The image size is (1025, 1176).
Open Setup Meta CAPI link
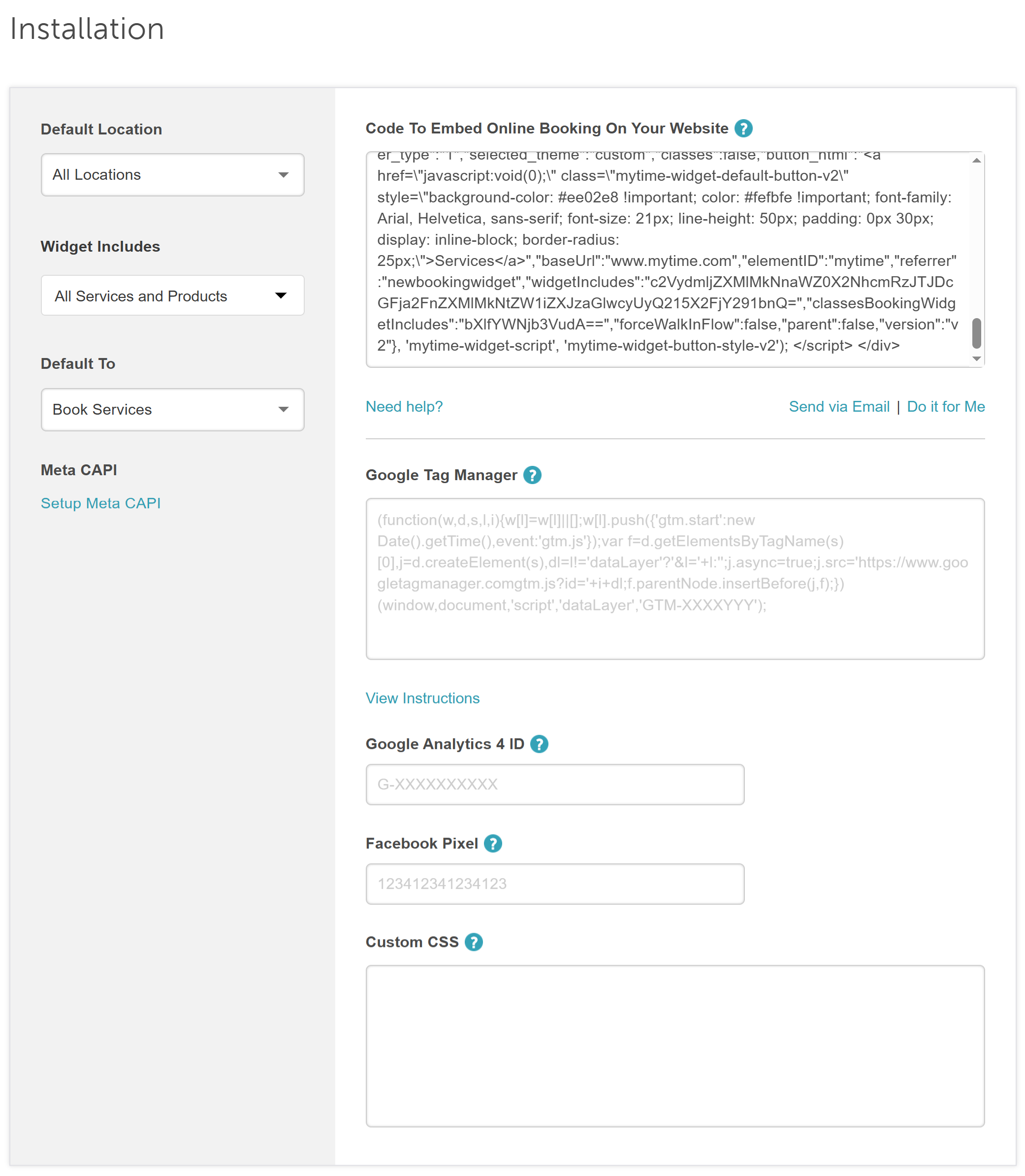(100, 503)
